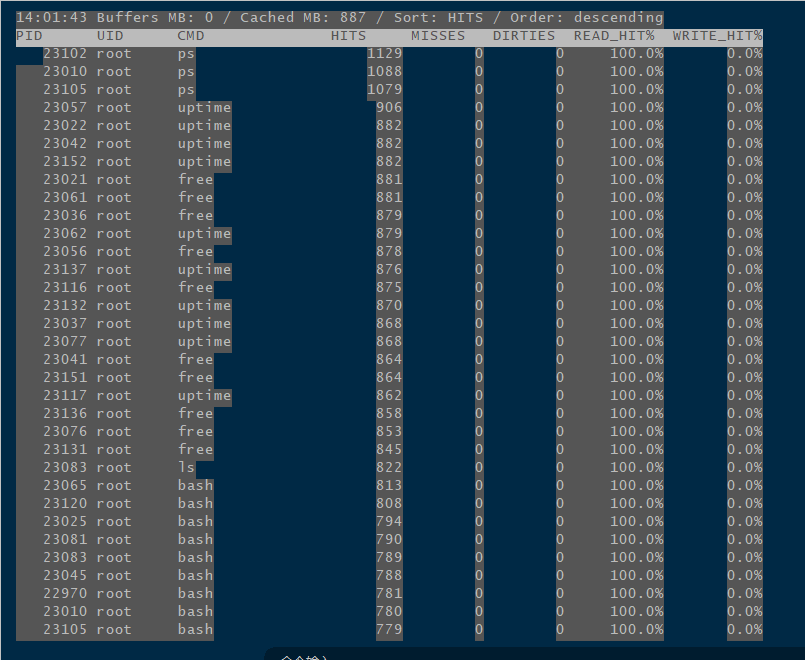This screenshot has width=805, height=660.
Task: Click 'Sort: HITS' in status line
Action: pos(438,17)
